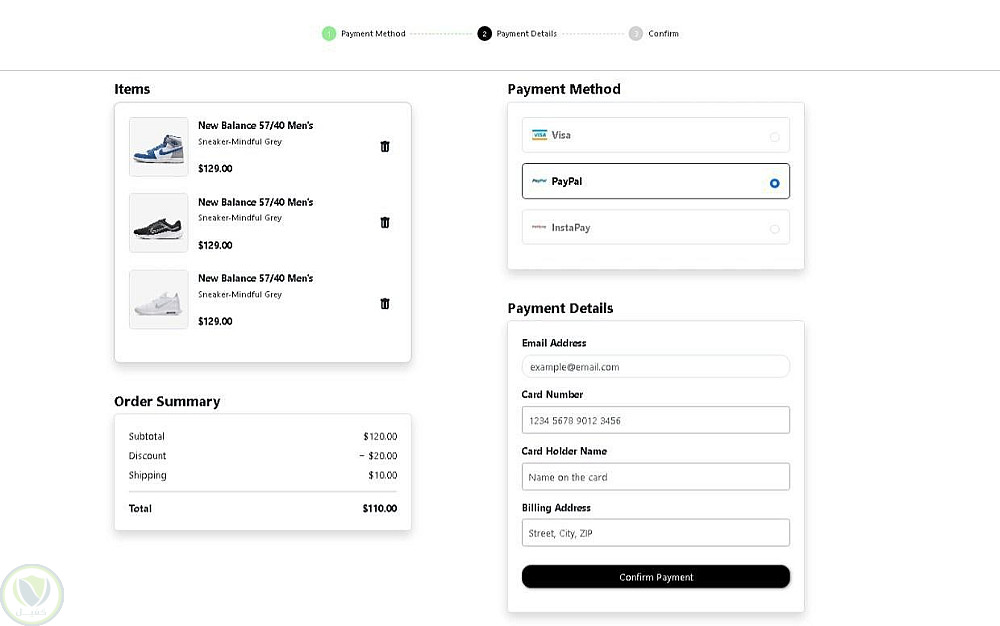Viewport: 1000px width, 626px height.
Task: Remove the black sneaker using trash icon
Action: pos(385,223)
